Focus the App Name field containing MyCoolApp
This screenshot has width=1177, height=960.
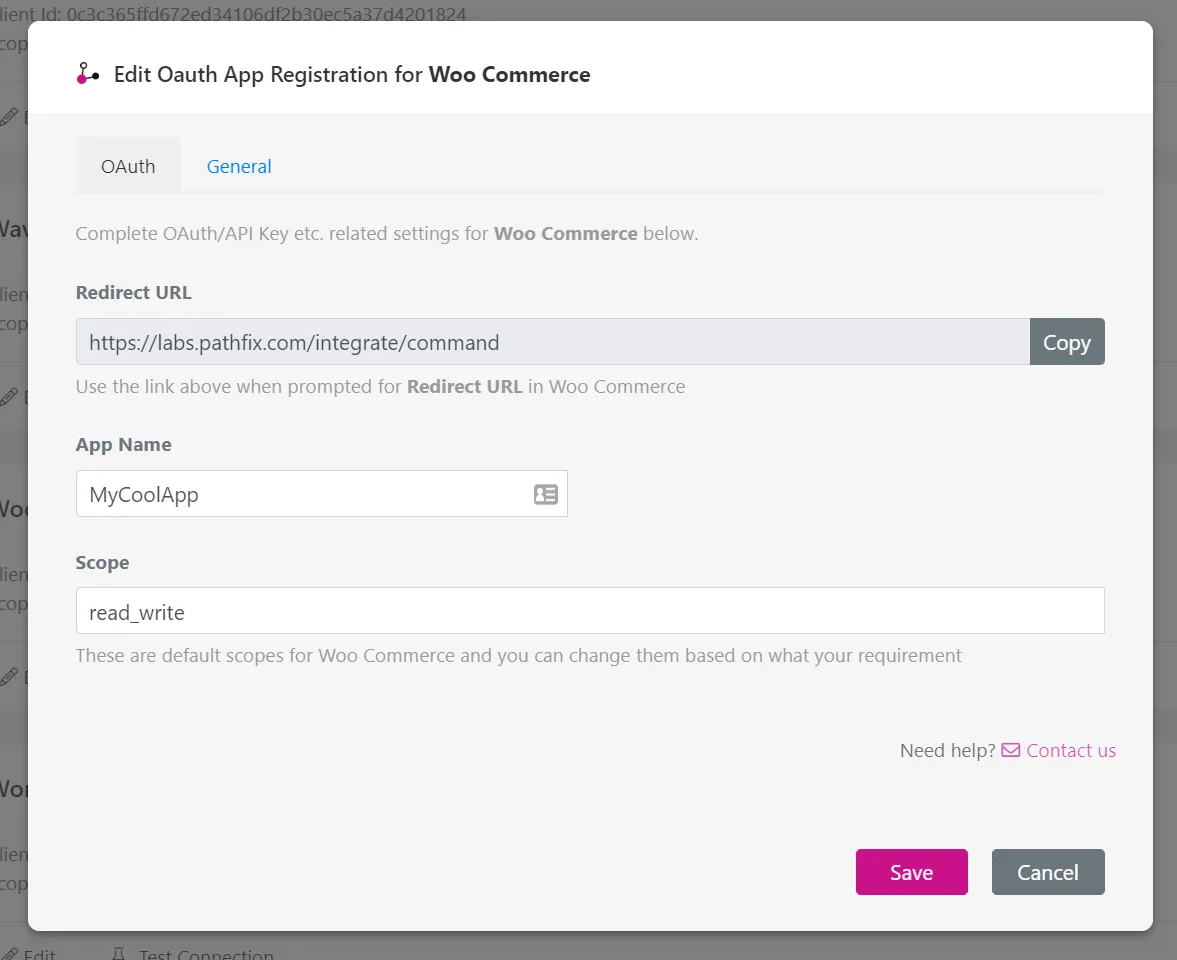[x=321, y=494]
